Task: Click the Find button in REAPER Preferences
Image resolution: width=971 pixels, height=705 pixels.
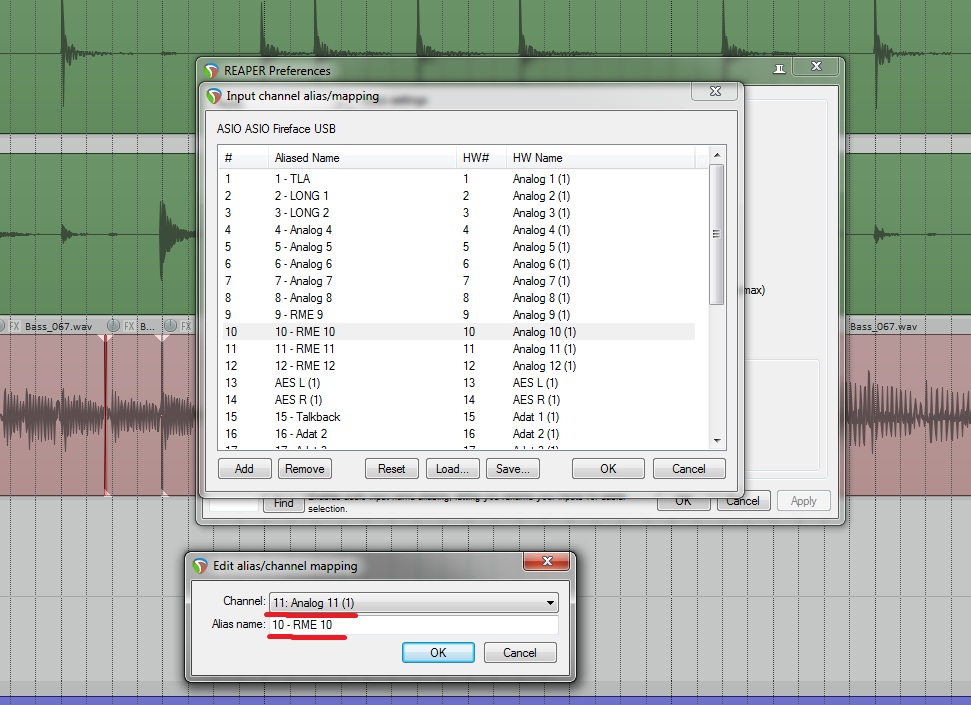Action: coord(284,504)
